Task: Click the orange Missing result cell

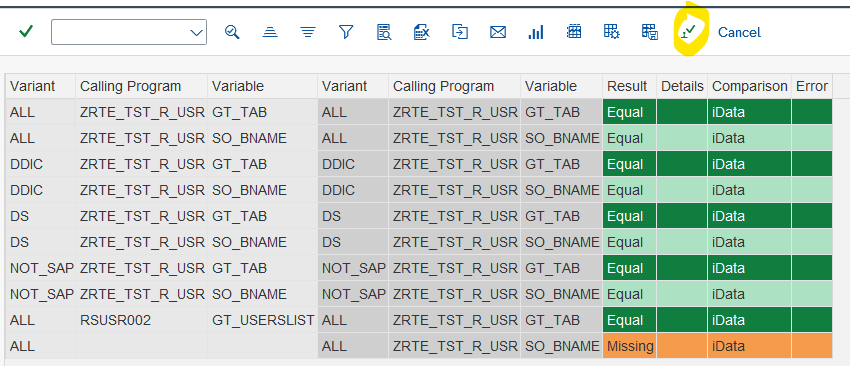Action: [x=629, y=346]
